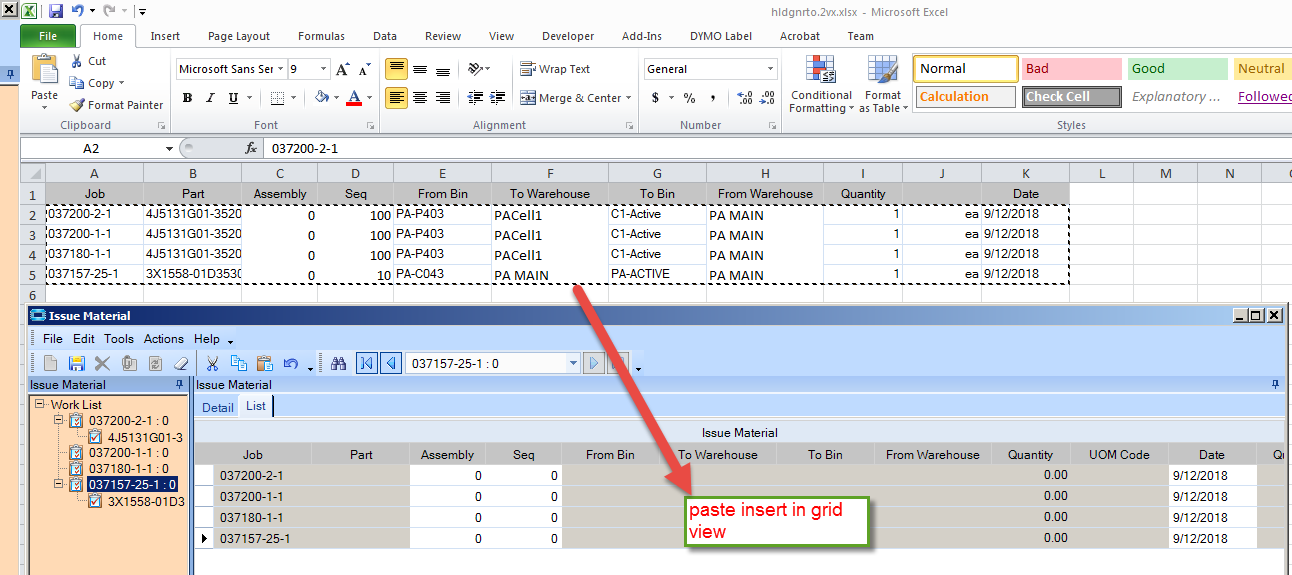Apply Comma Style number format
Image resolution: width=1292 pixels, height=575 pixels.
coord(712,98)
